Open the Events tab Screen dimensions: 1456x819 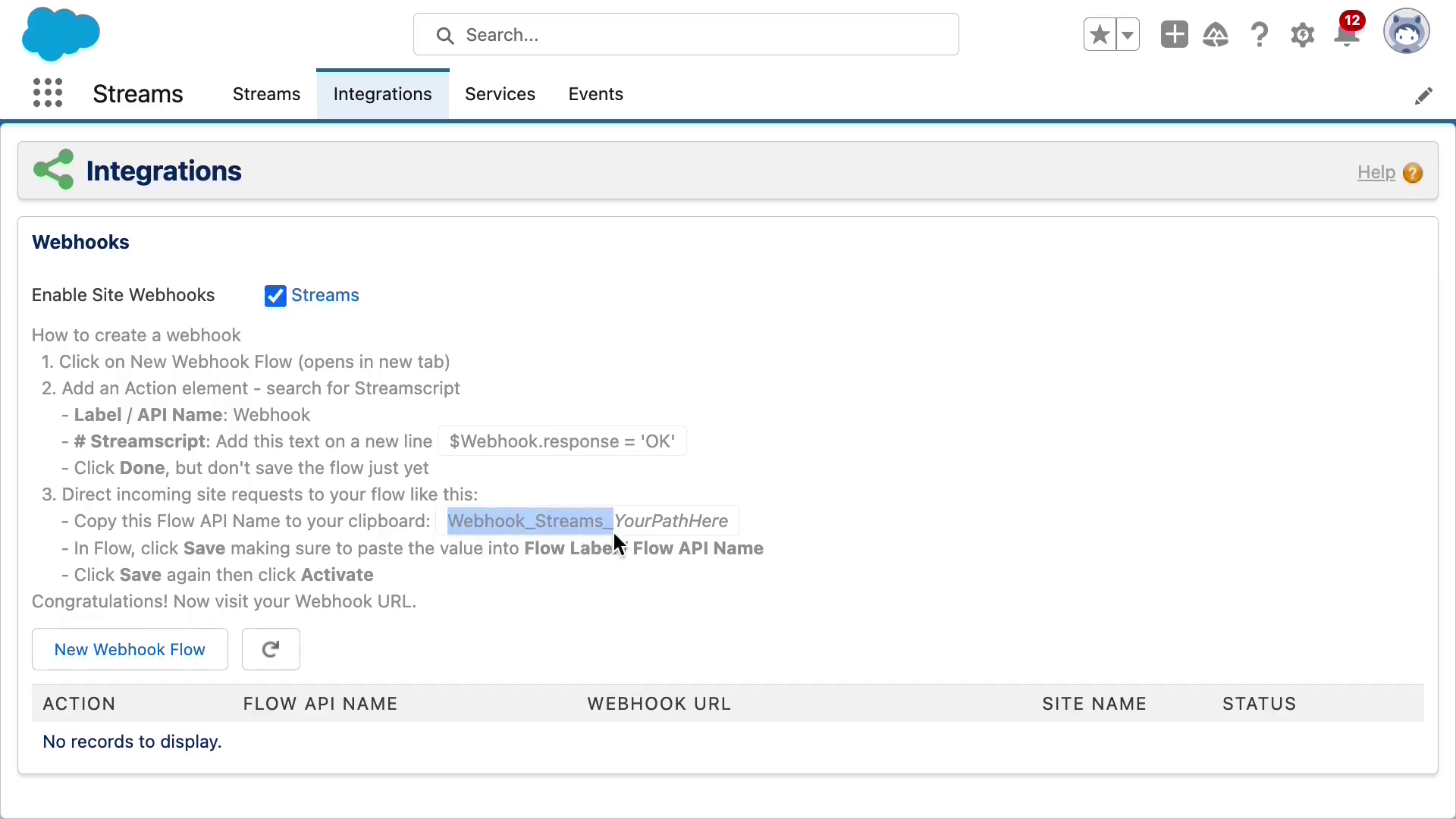coord(596,94)
